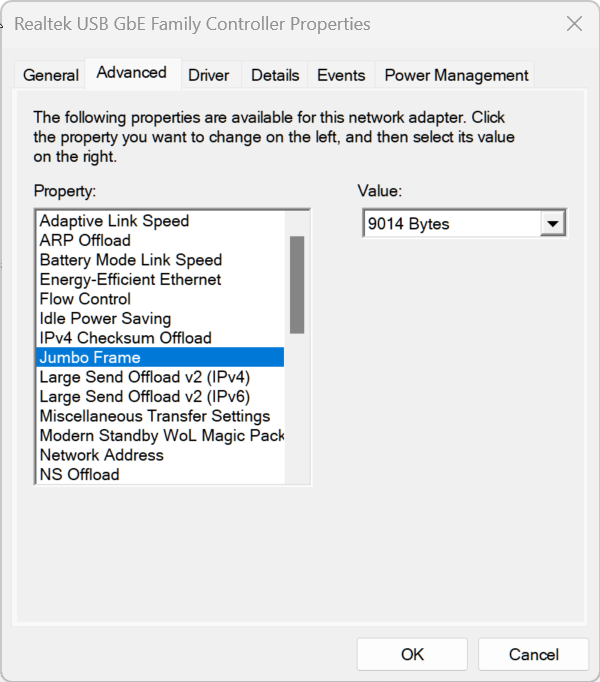Go to the Power Management tab
Screen dimensions: 600x682
456,75
